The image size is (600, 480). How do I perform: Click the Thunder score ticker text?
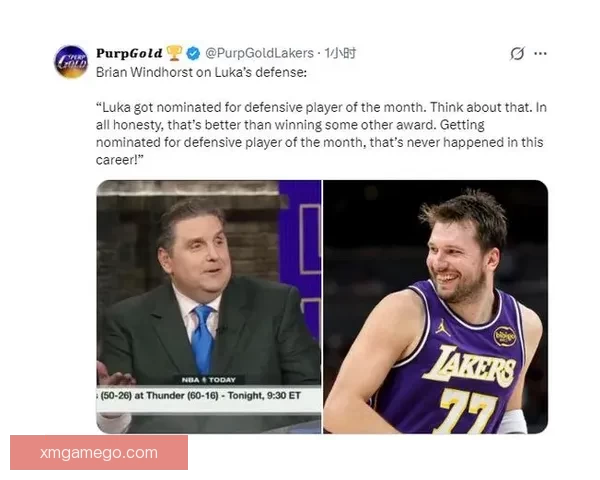[x=199, y=395]
